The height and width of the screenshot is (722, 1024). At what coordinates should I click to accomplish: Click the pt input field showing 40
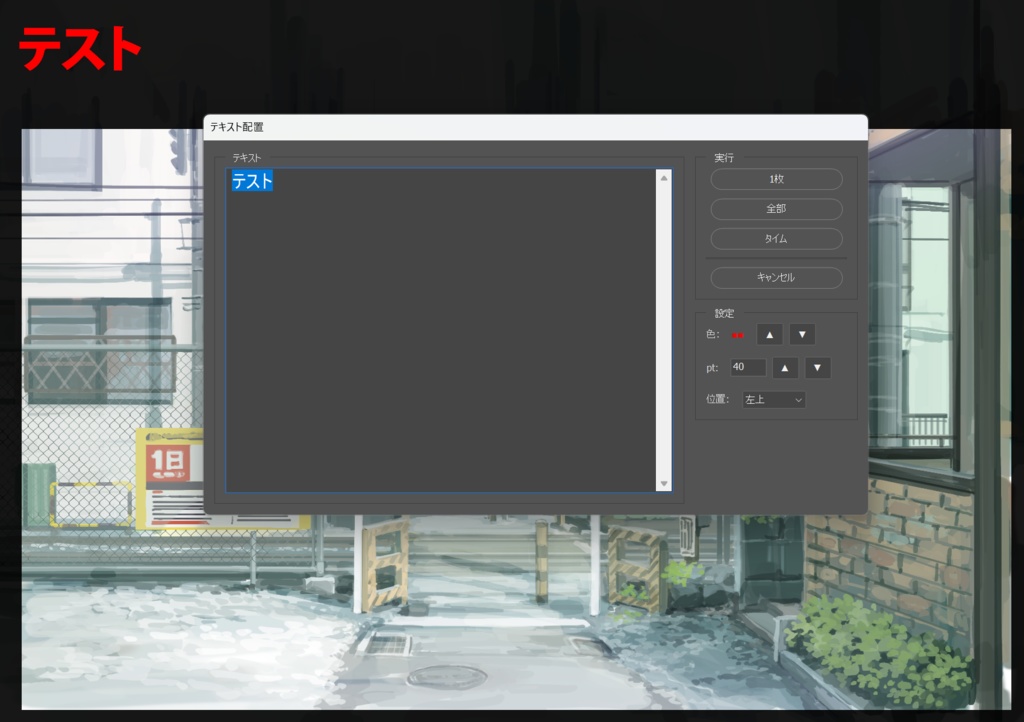click(x=748, y=367)
